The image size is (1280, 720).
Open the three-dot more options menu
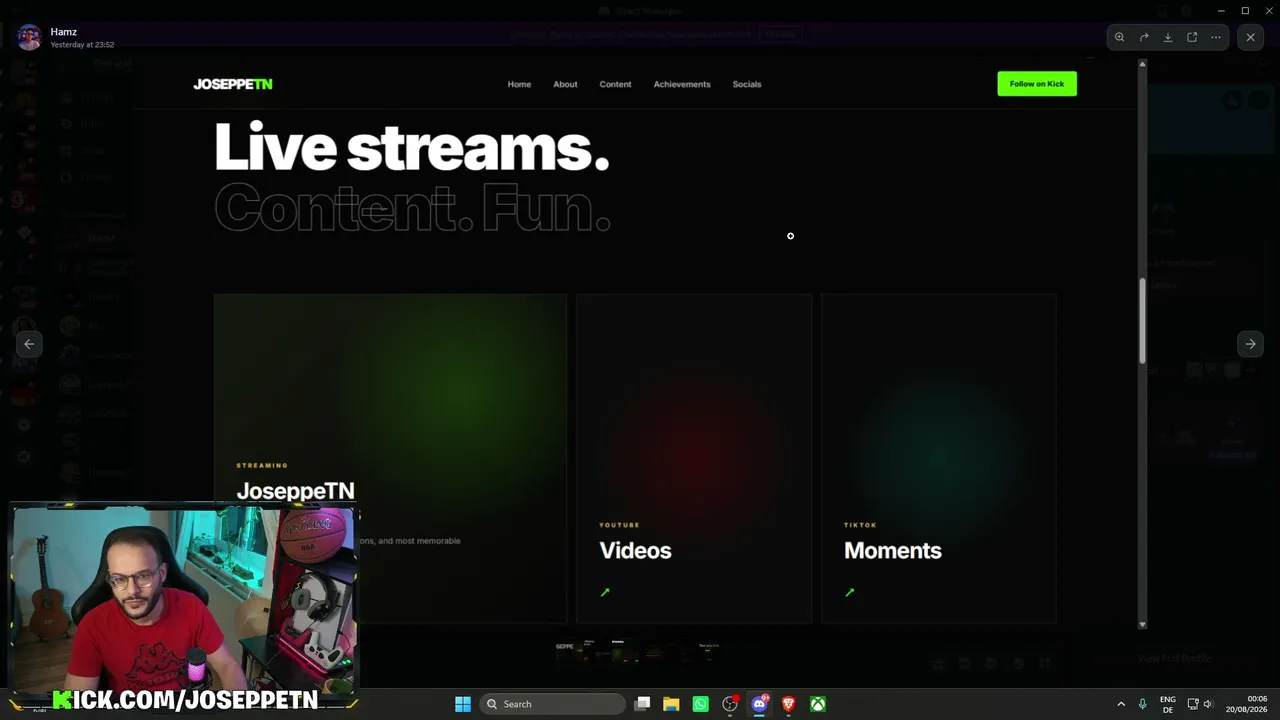click(x=1216, y=37)
